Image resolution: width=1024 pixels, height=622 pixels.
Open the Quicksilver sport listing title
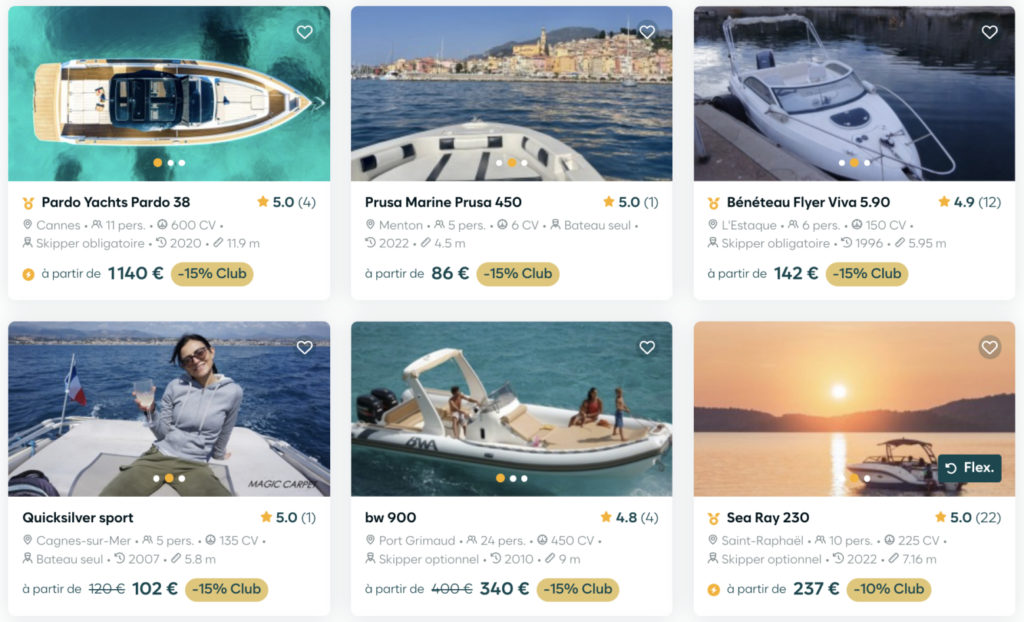pyautogui.click(x=77, y=517)
